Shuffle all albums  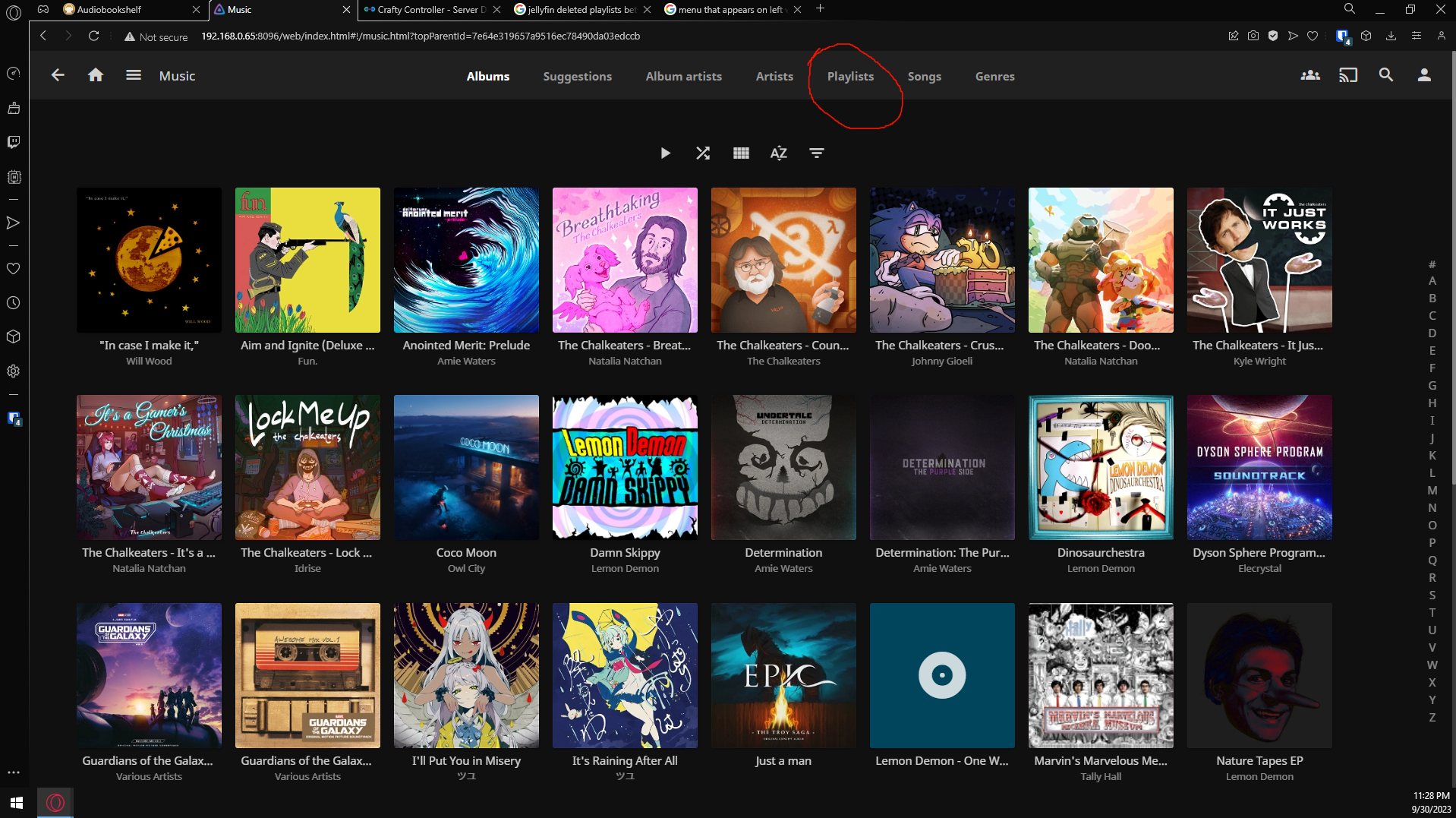[703, 153]
